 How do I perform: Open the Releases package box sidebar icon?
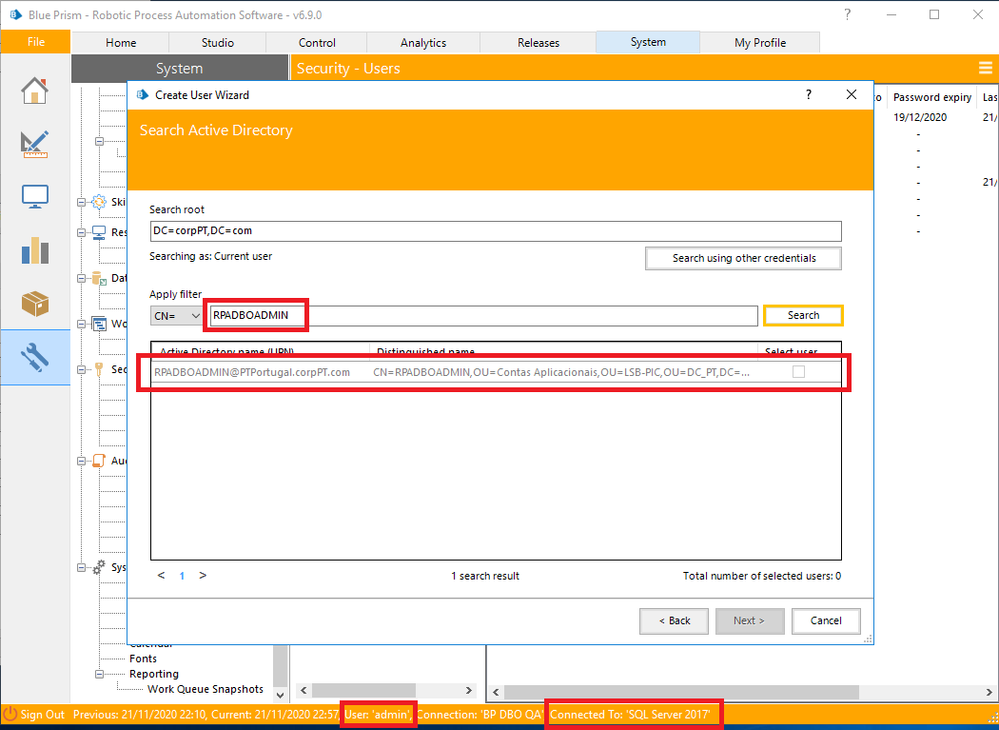click(34, 304)
